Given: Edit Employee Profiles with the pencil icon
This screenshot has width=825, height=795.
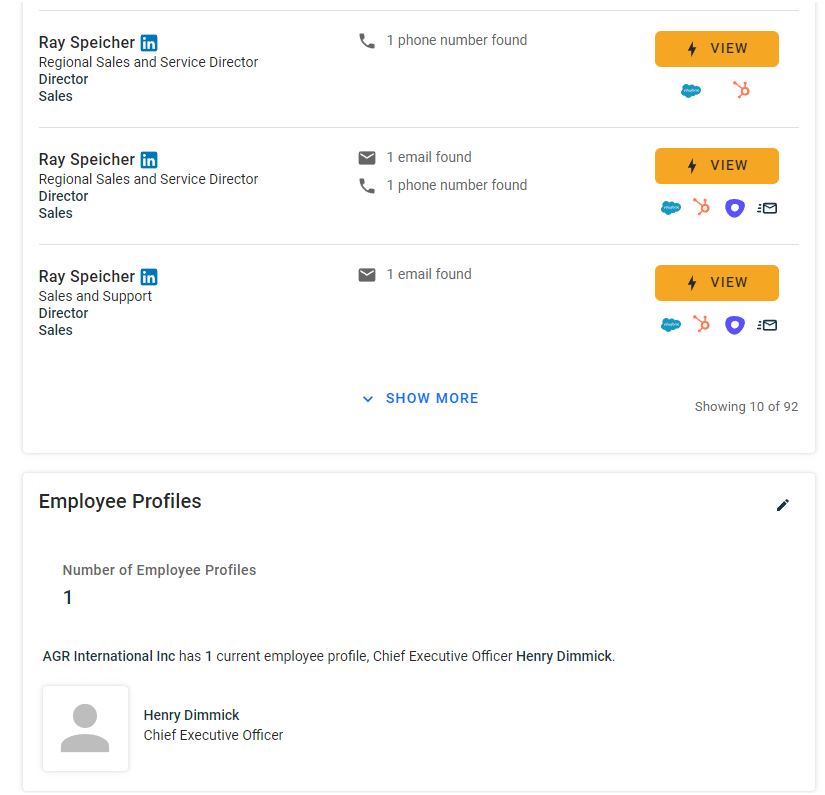Looking at the screenshot, I should point(783,505).
